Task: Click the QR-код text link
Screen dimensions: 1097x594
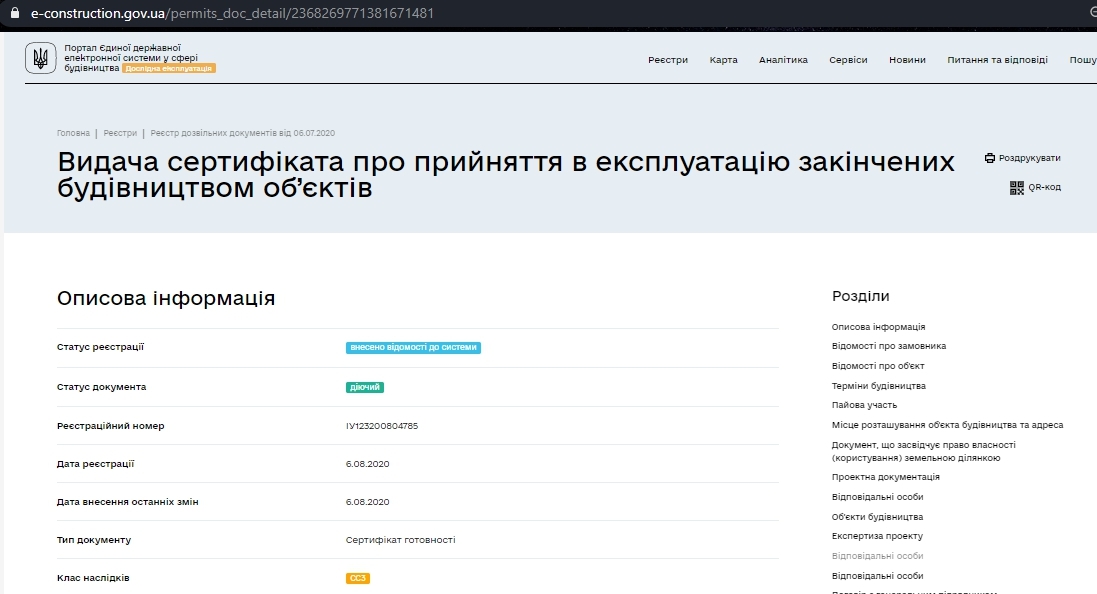Action: (1045, 188)
